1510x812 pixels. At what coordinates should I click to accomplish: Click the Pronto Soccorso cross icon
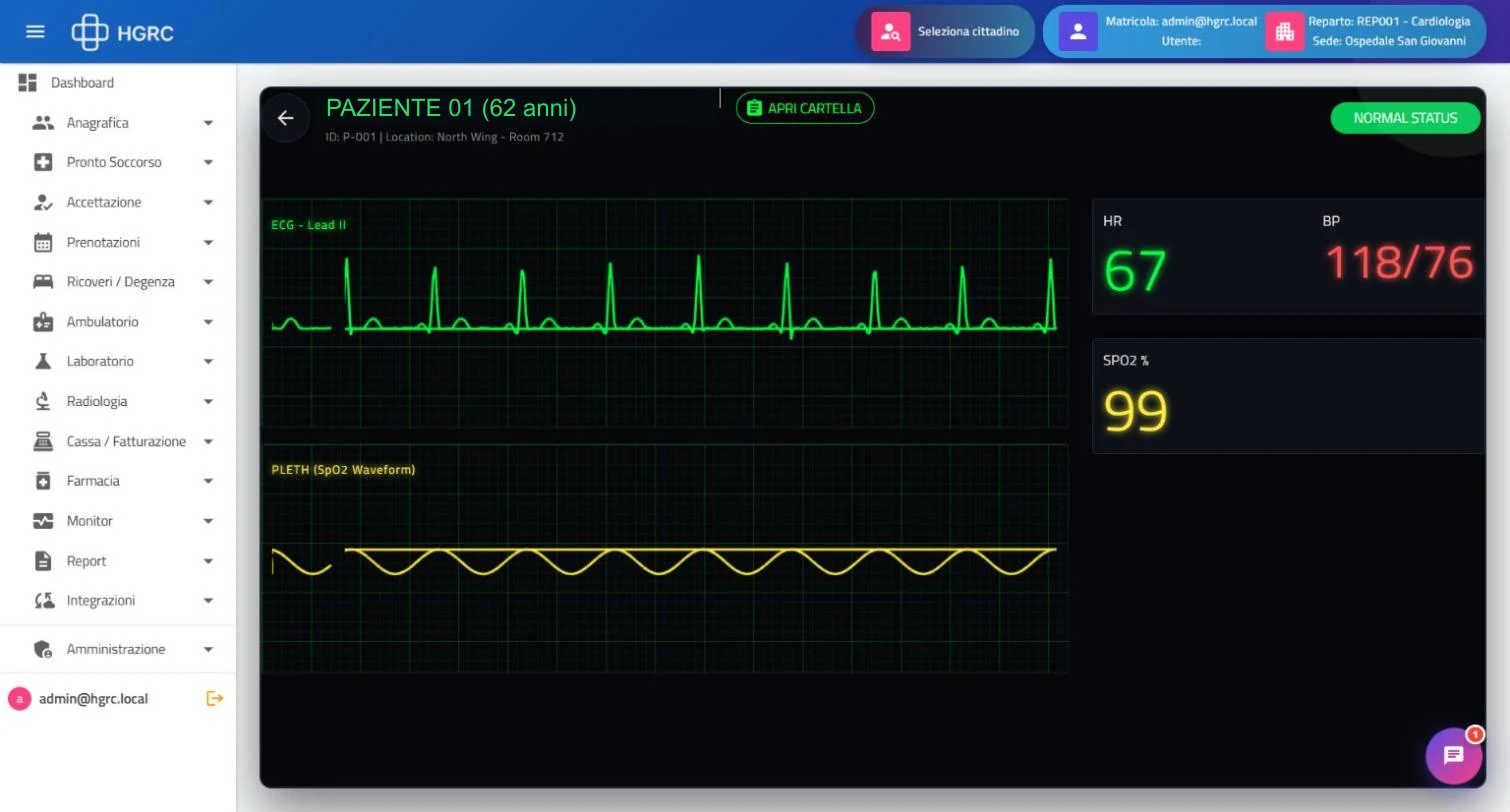(x=43, y=162)
